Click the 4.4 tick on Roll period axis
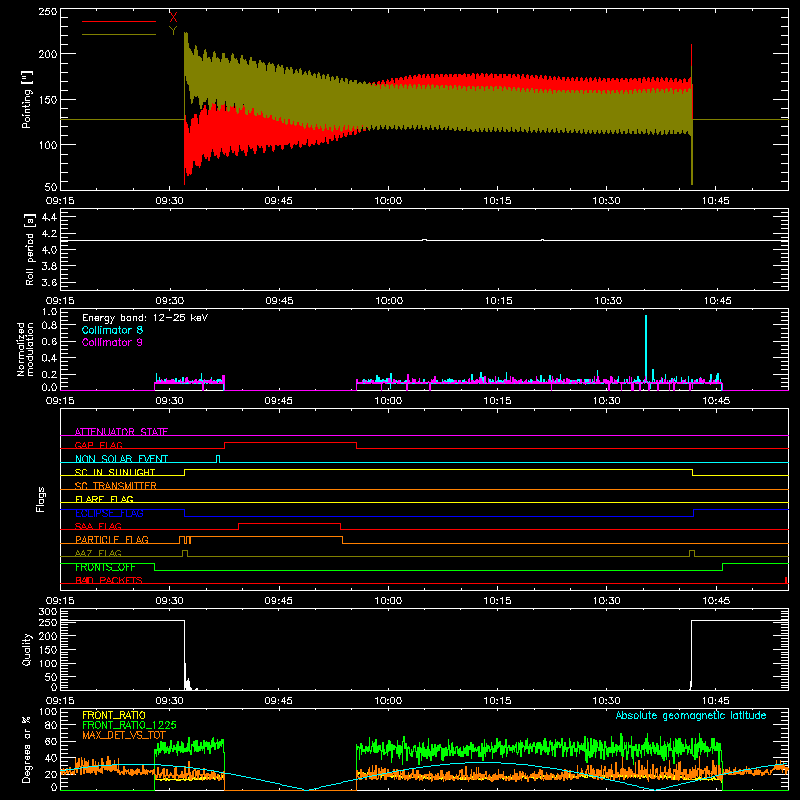The width and height of the screenshot is (800, 800). pyautogui.click(x=49, y=217)
